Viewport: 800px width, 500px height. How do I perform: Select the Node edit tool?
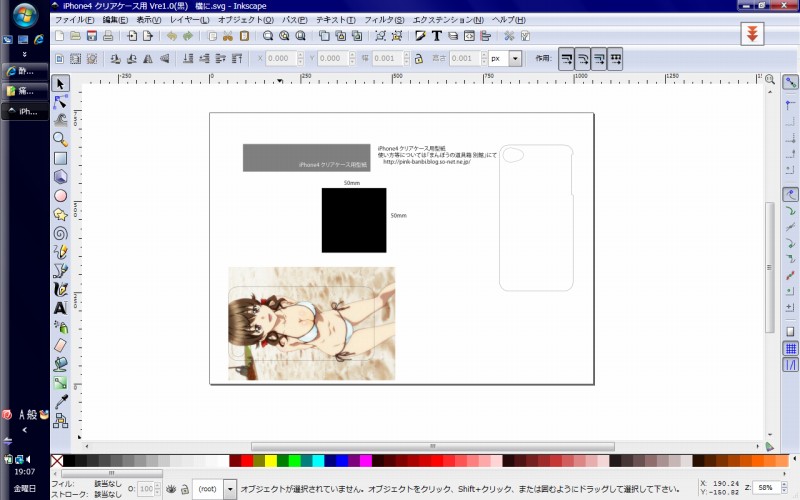[x=60, y=102]
